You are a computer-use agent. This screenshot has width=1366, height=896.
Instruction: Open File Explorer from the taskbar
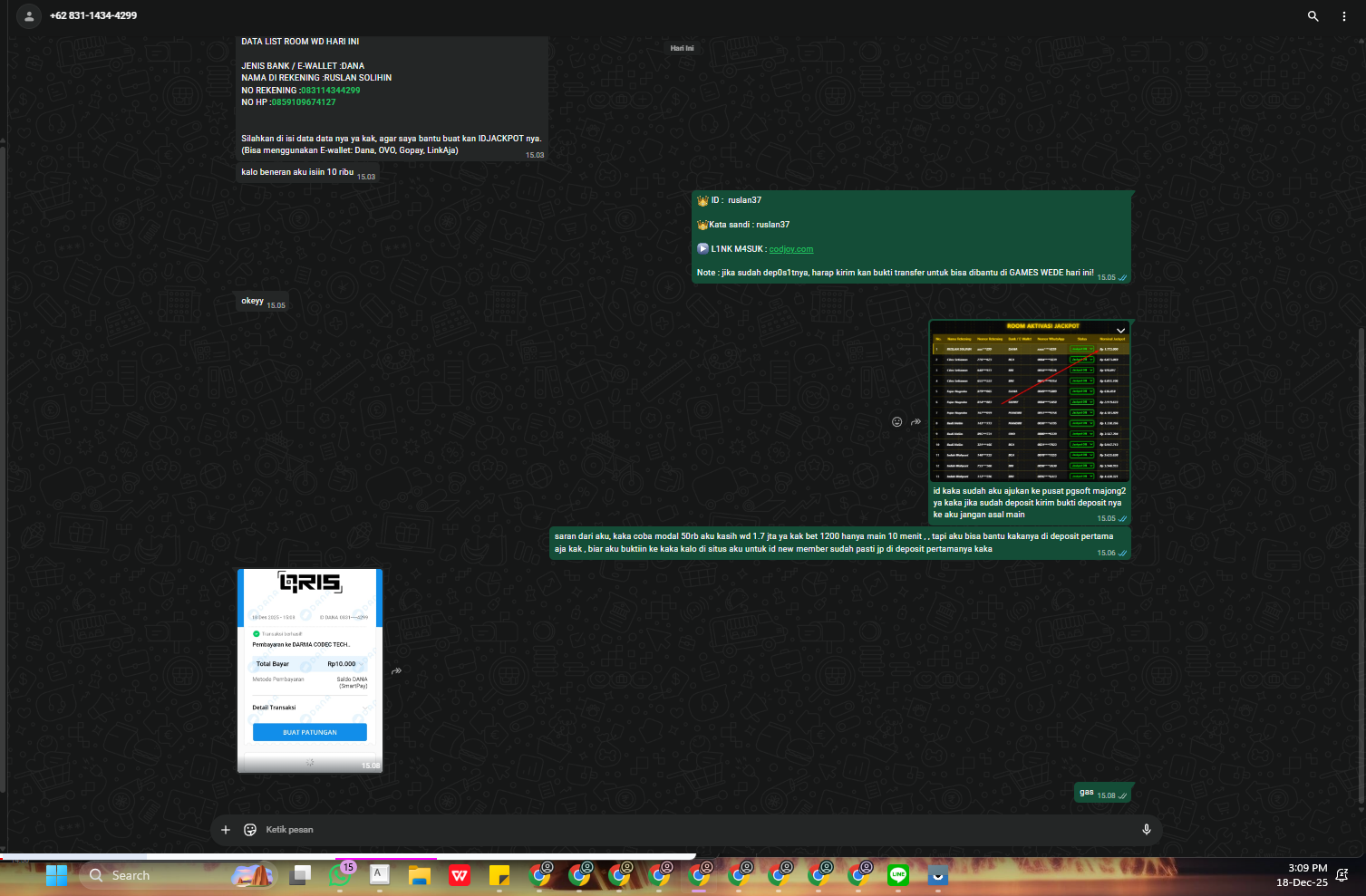419,875
